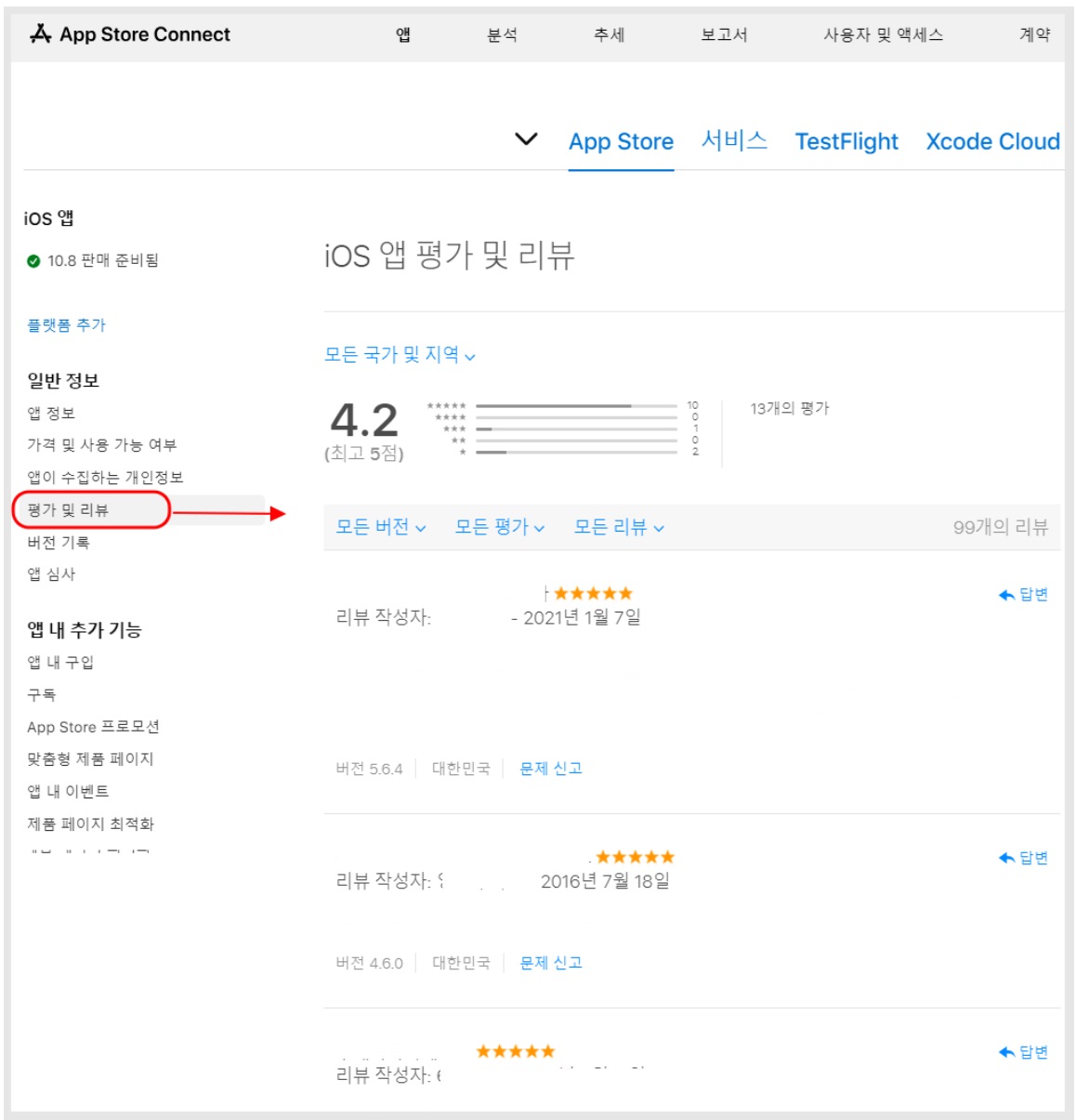Open the 앱 menu in top navigation

[403, 34]
